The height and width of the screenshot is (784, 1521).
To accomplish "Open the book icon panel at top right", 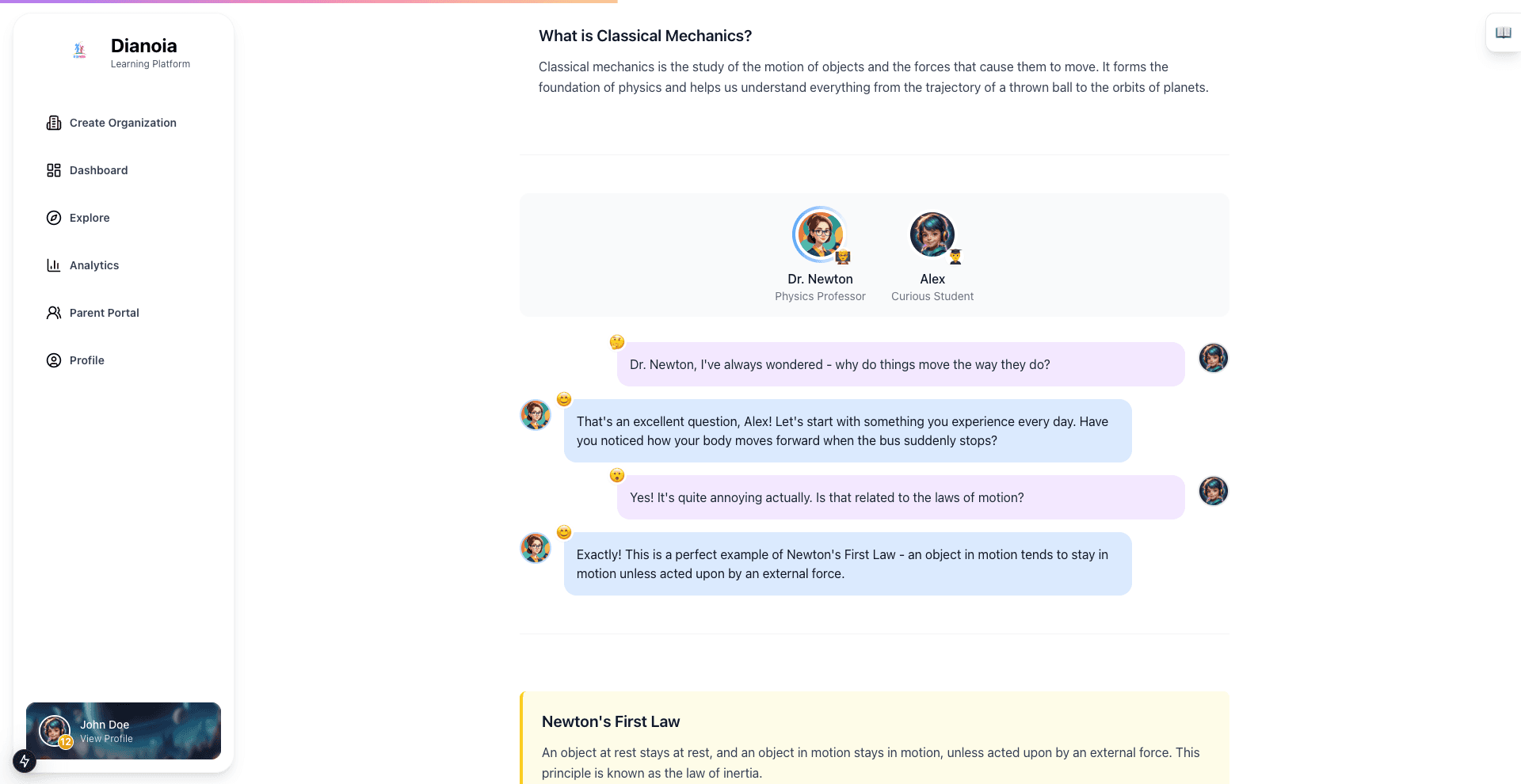I will [x=1503, y=32].
